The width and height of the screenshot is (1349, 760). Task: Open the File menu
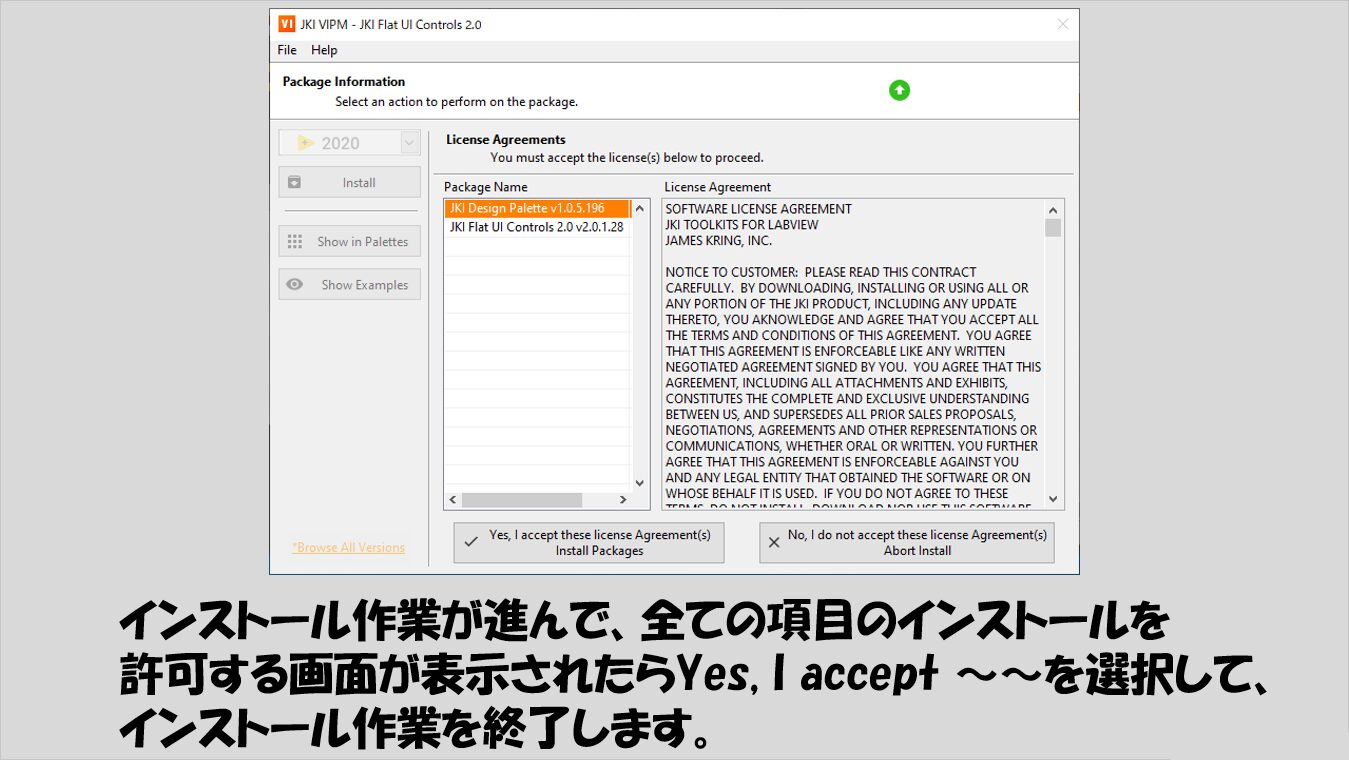[287, 50]
